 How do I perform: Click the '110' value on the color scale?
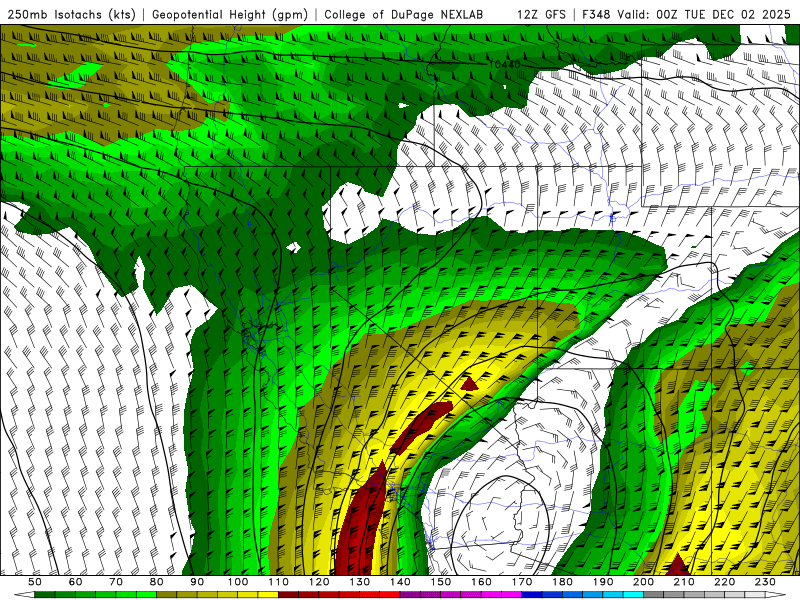coord(279,582)
